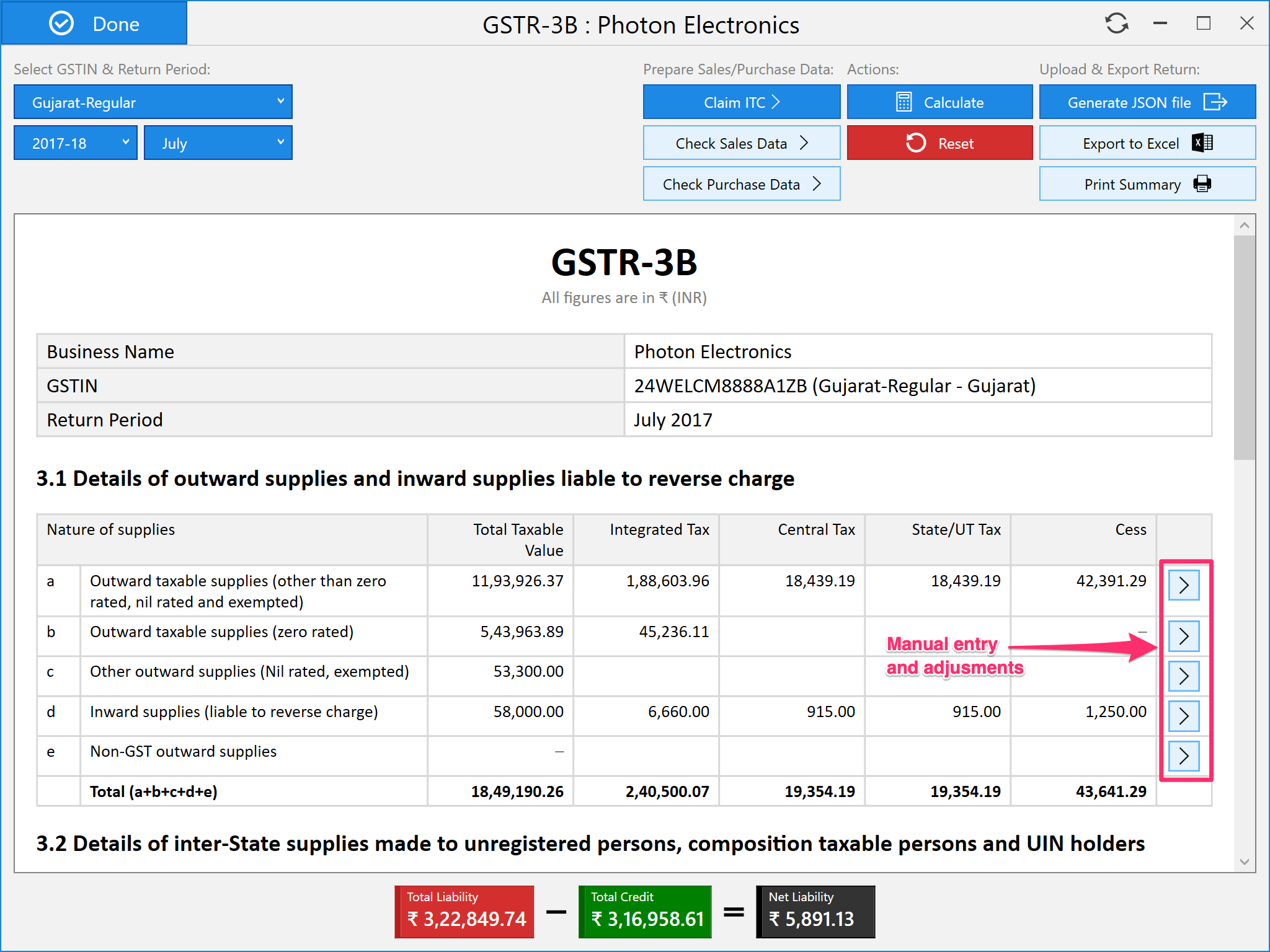The image size is (1270, 952).
Task: Click the Net Liability black box
Action: tap(815, 911)
